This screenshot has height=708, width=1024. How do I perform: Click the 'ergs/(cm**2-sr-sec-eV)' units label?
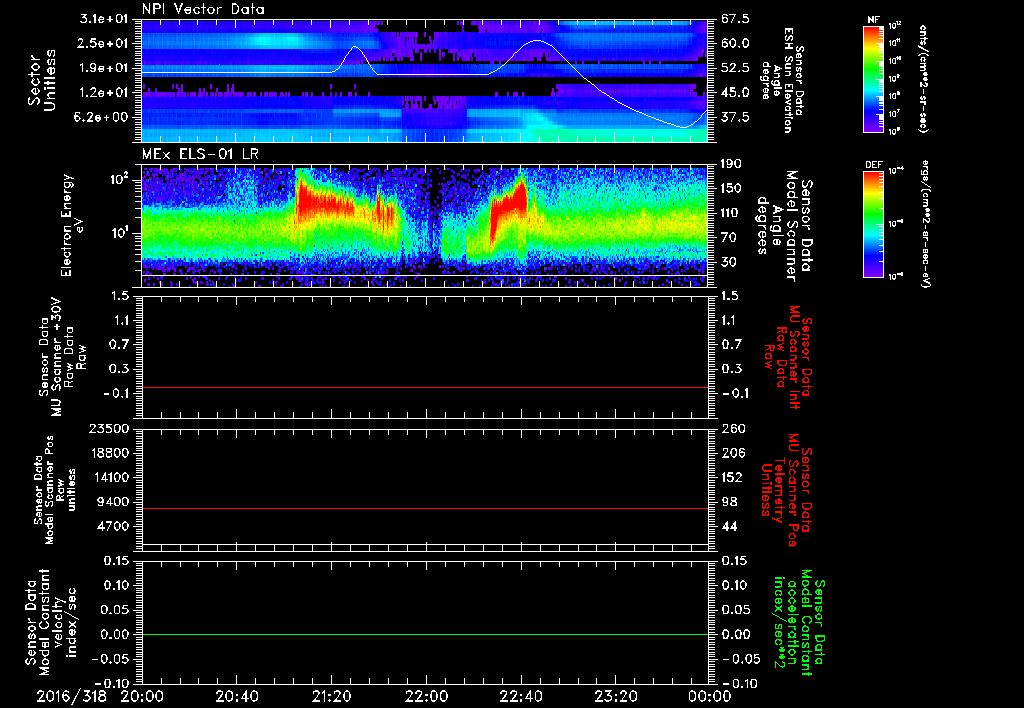click(x=925, y=224)
